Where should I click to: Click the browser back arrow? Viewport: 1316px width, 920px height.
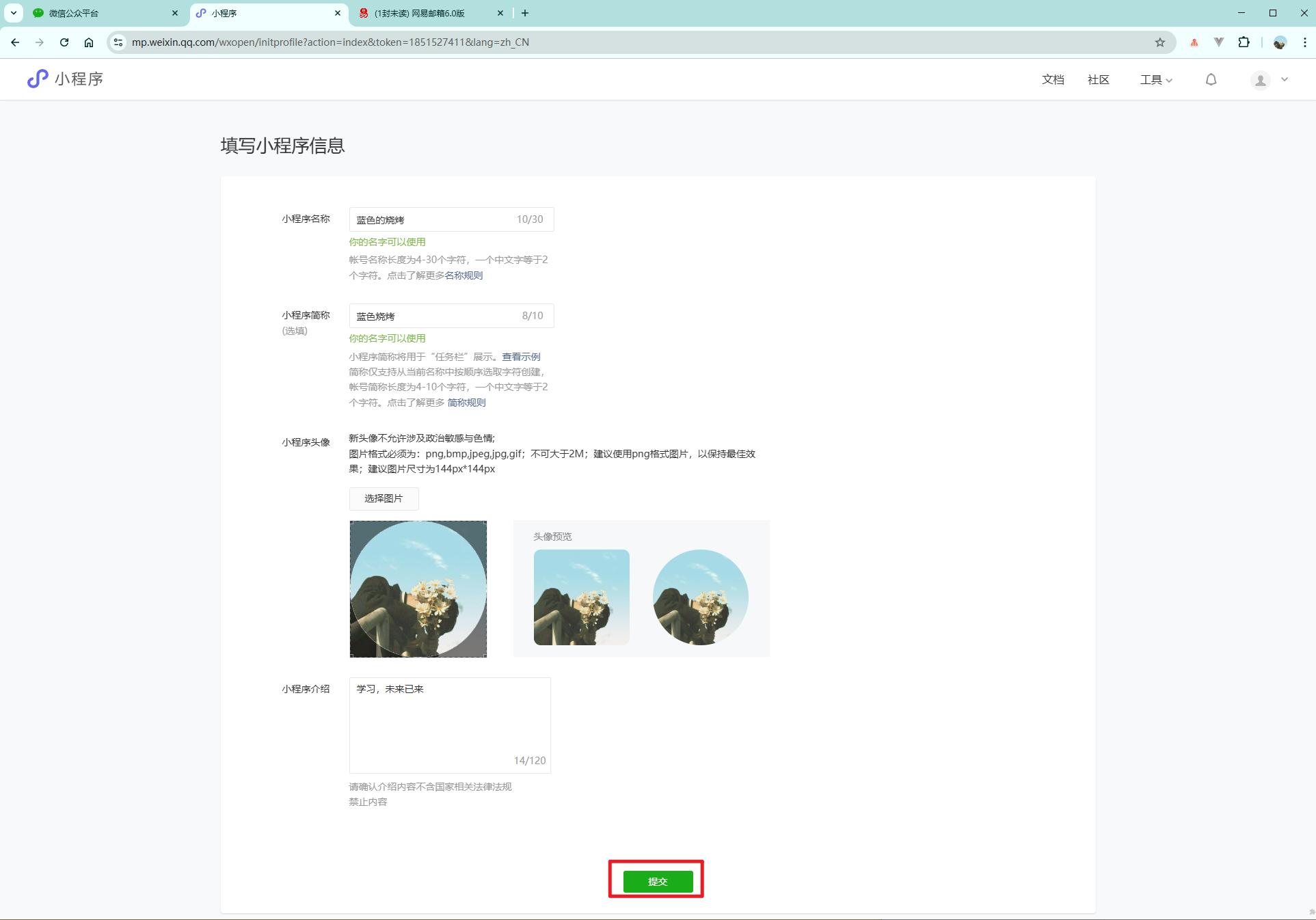[x=15, y=42]
